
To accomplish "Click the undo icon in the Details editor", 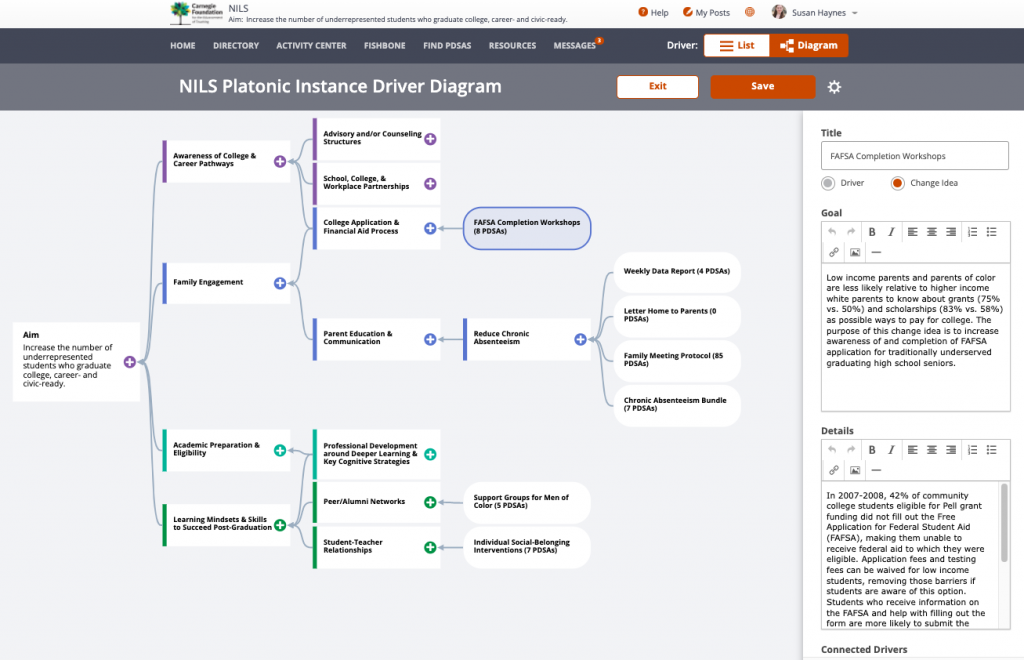I will pos(832,450).
